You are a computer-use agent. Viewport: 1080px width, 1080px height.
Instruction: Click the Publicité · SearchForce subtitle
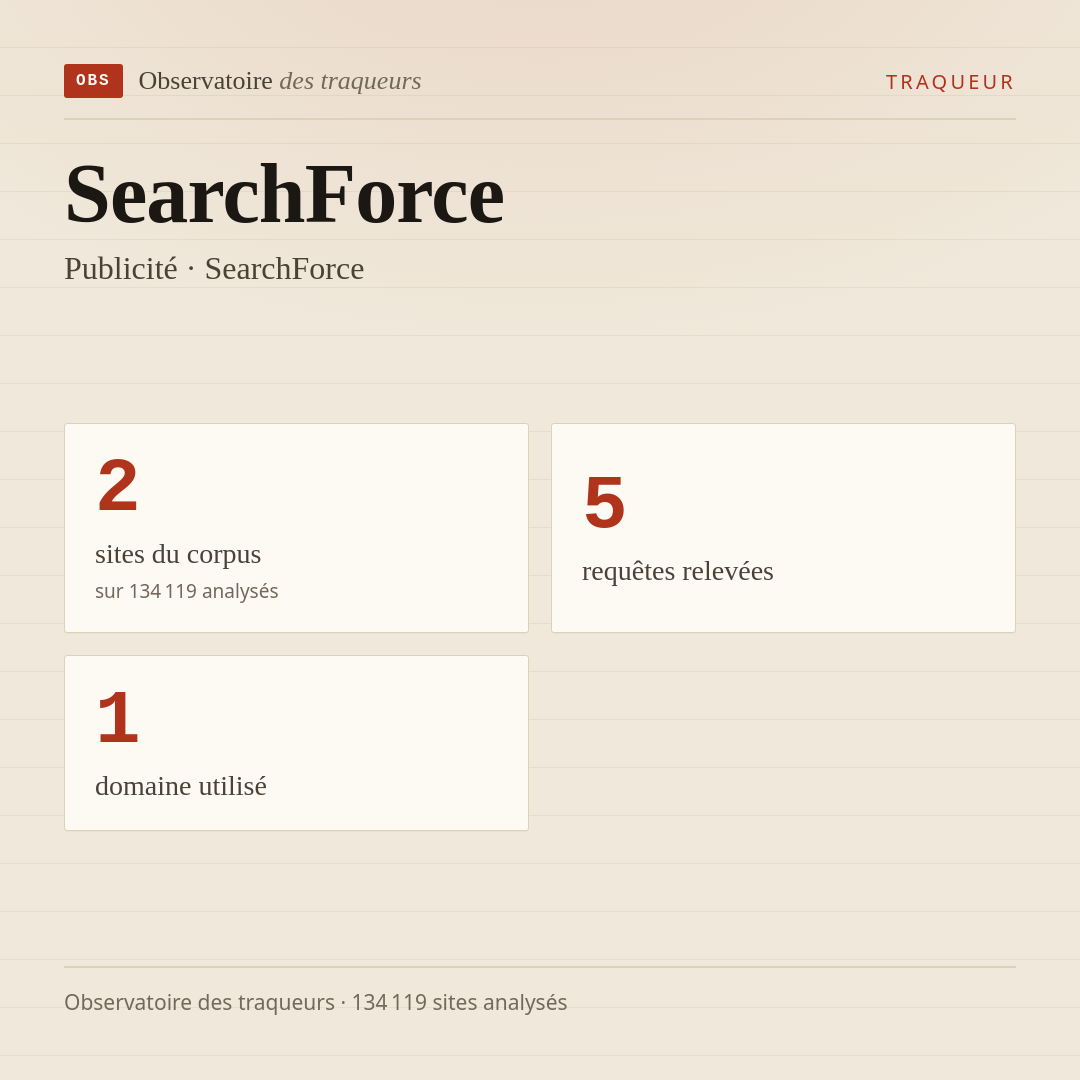tap(214, 269)
